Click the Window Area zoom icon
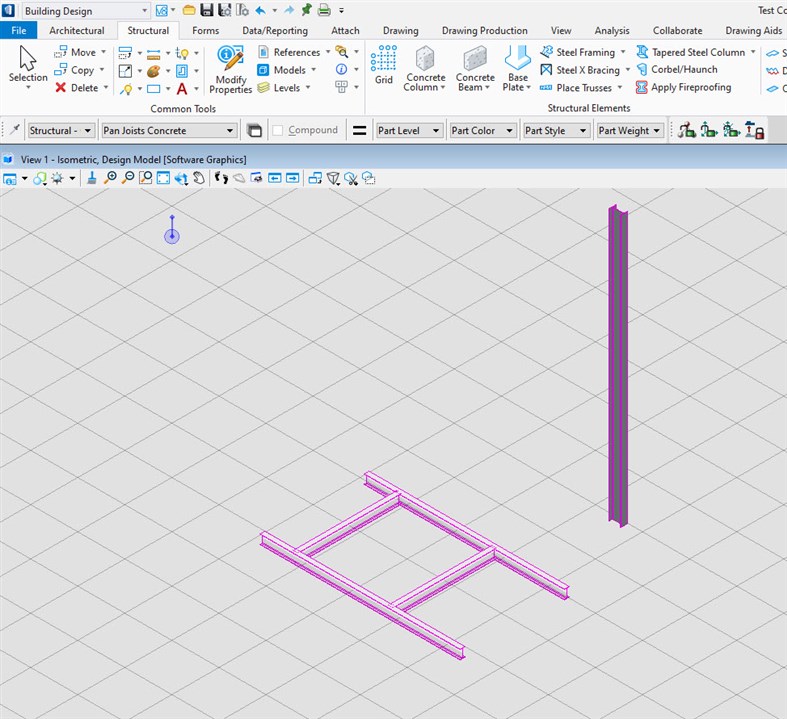Viewport: 787px width, 719px height. (146, 178)
